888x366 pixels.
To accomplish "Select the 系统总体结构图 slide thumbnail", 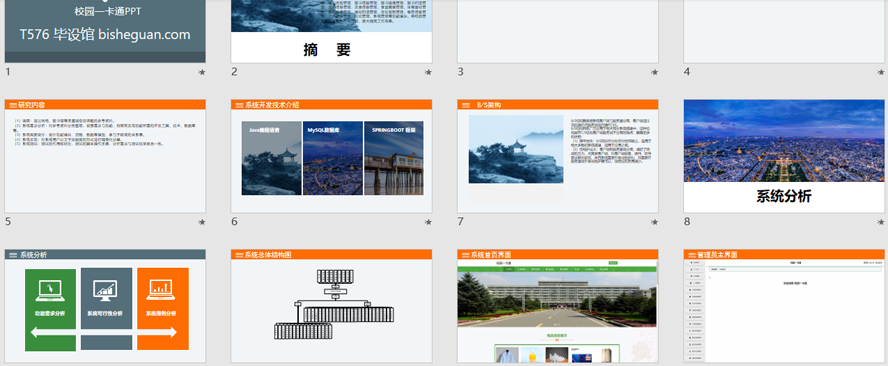I will click(331, 307).
